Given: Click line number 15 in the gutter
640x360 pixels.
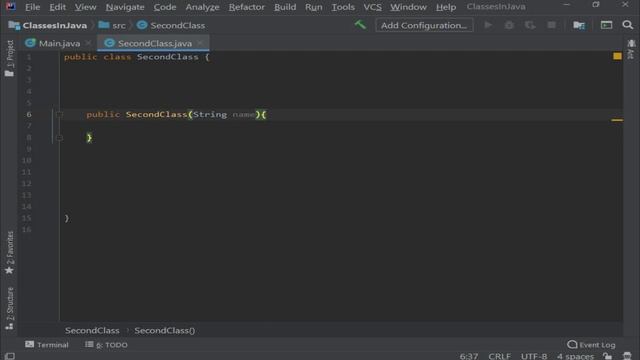Looking at the screenshot, I should pyautogui.click(x=27, y=218).
